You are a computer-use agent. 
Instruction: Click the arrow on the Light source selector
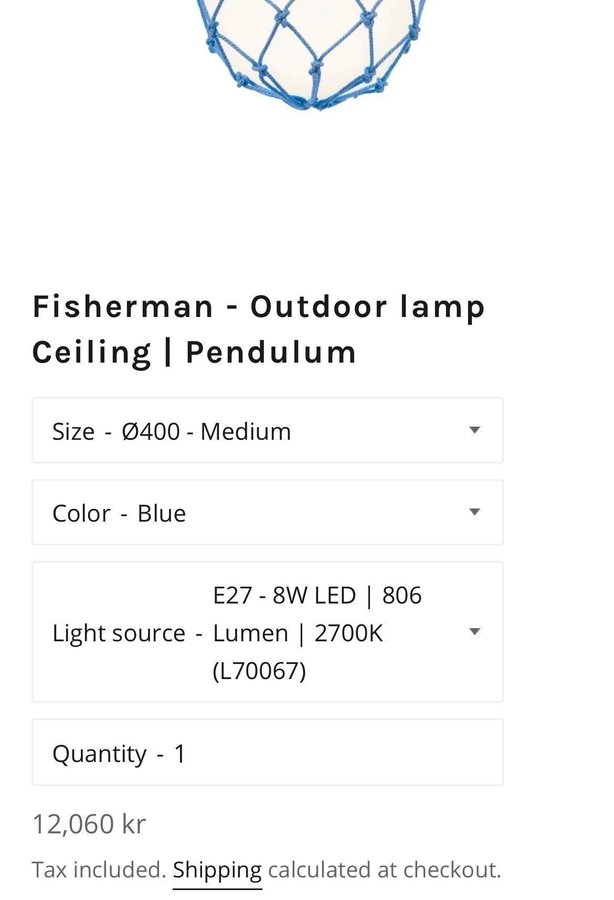[x=475, y=632]
